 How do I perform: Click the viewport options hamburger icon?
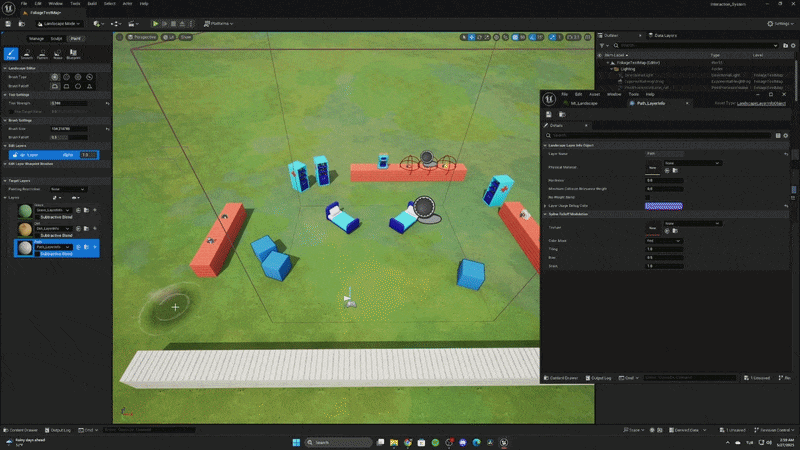tap(119, 37)
